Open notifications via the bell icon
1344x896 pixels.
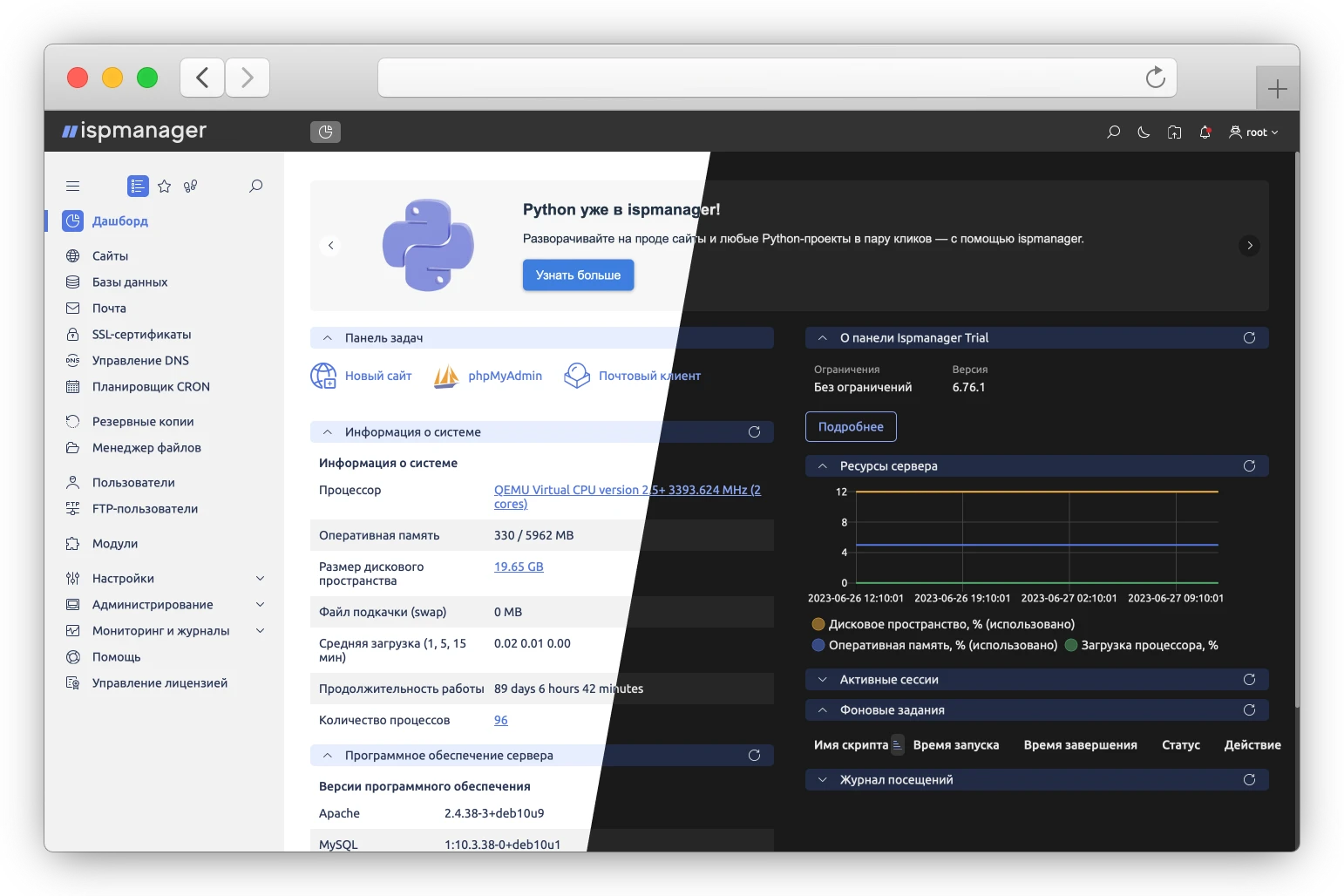coord(1205,132)
